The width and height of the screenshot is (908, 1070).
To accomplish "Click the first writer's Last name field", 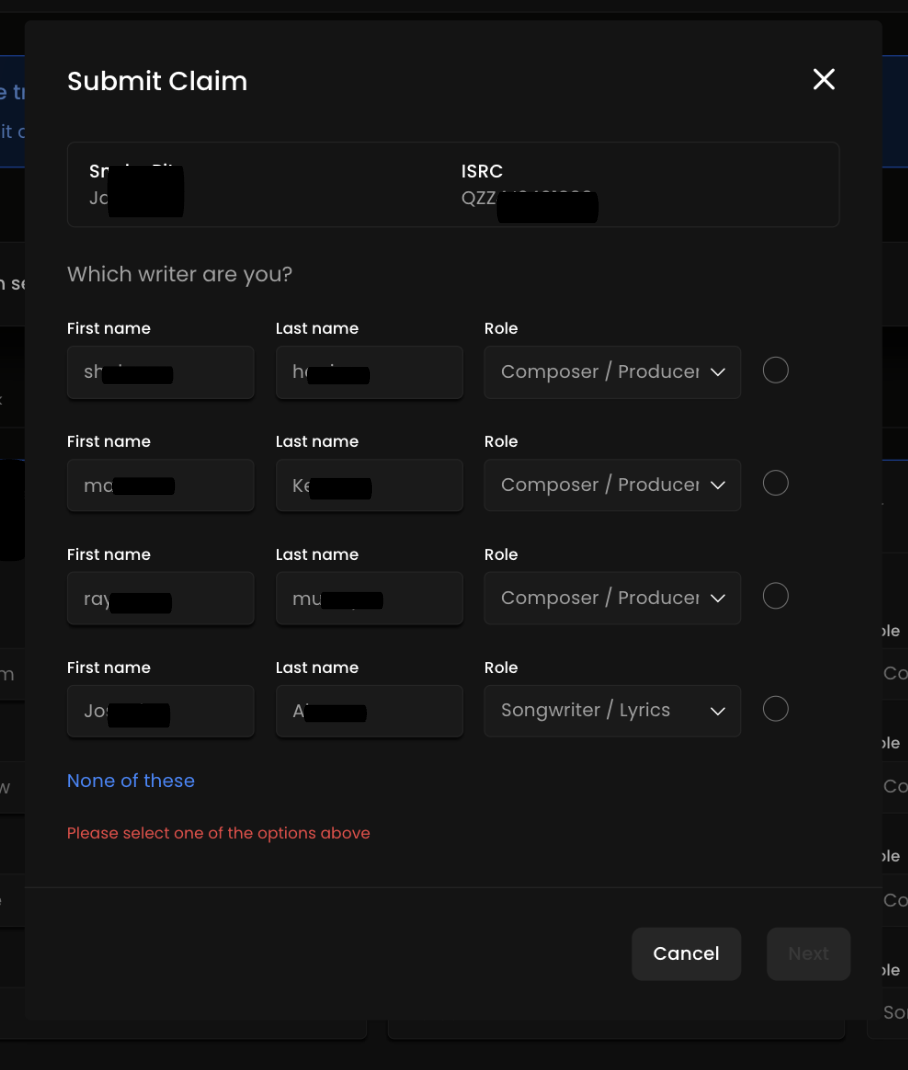I will [x=369, y=372].
